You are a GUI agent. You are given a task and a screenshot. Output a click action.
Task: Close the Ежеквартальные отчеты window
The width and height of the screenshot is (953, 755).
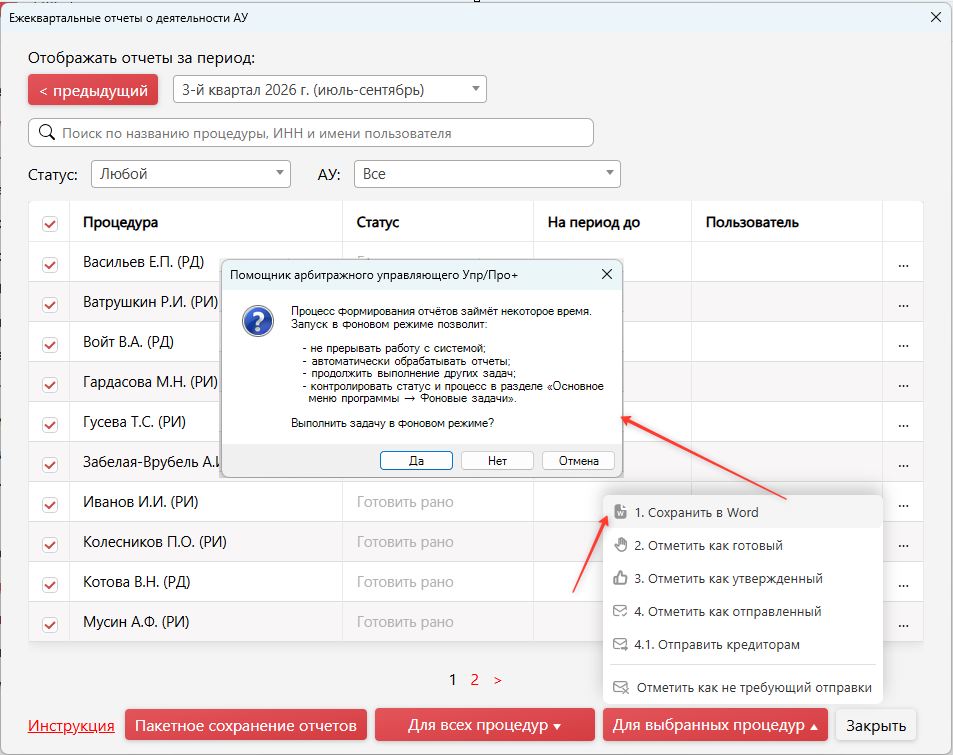tap(936, 17)
